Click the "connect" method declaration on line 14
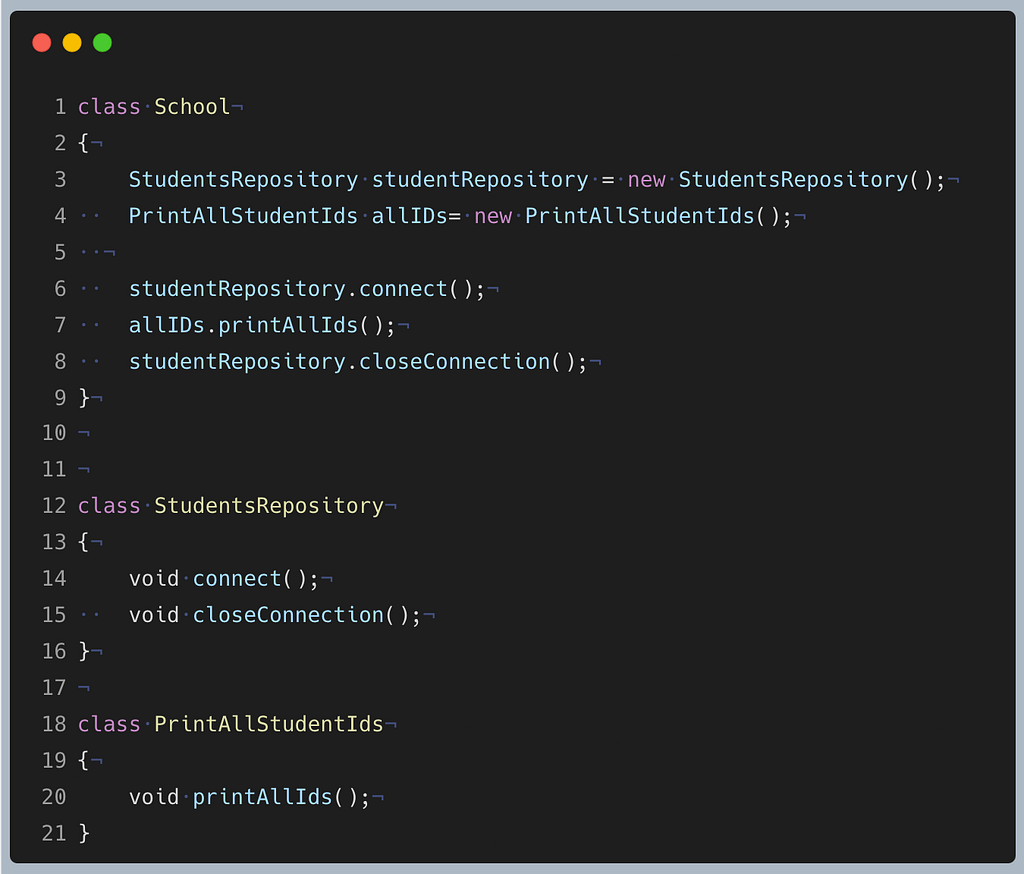This screenshot has width=1024, height=874. (237, 578)
